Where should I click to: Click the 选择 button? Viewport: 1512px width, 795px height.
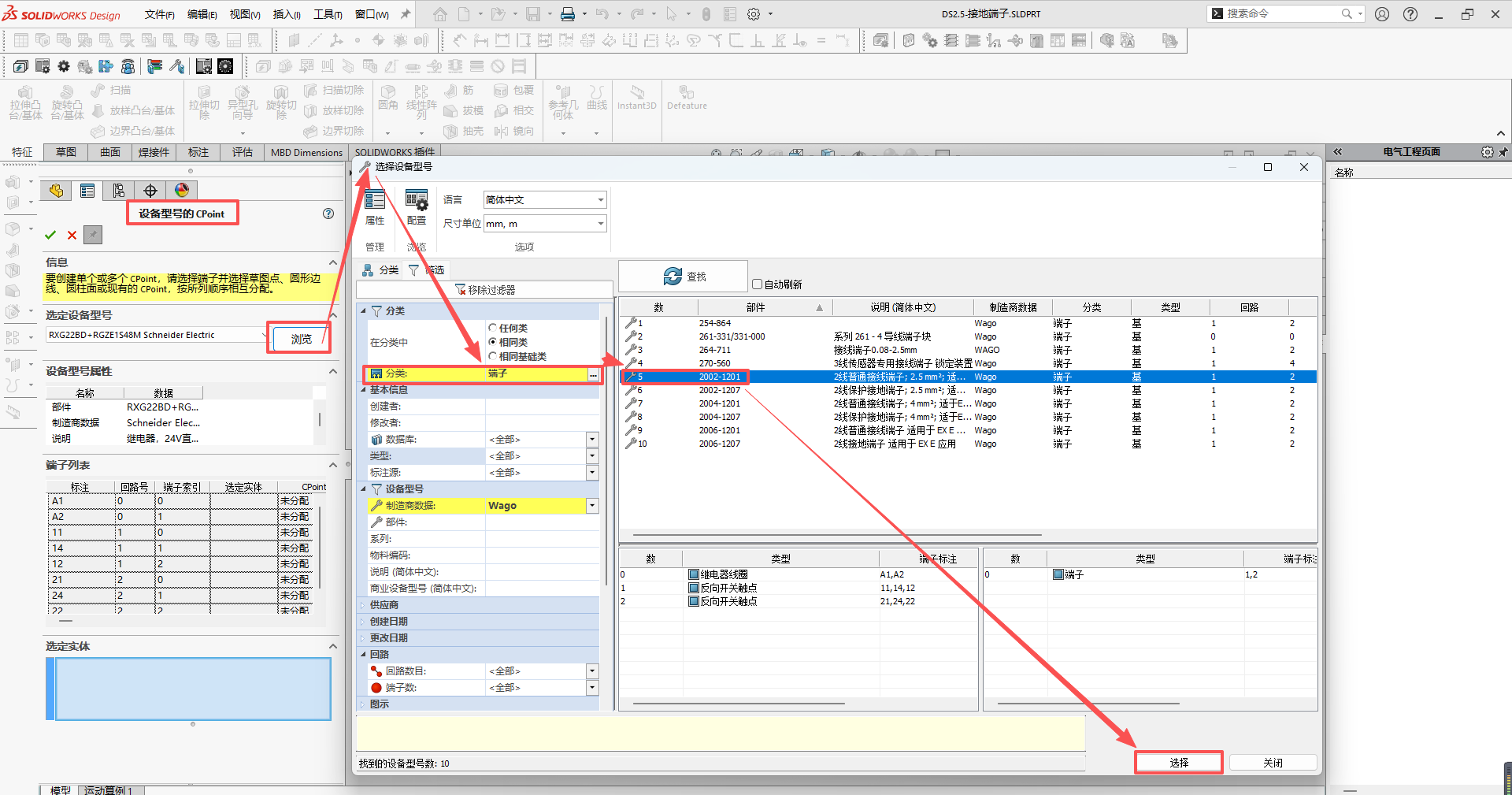tap(1178, 763)
